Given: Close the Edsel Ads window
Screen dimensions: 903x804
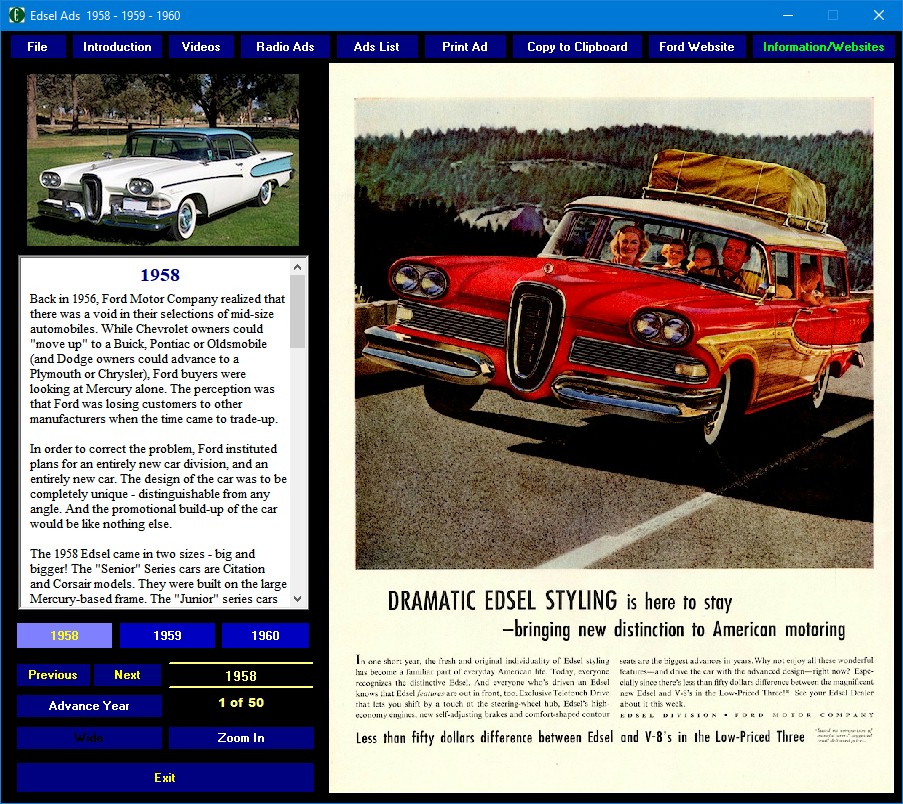Looking at the screenshot, I should (879, 15).
